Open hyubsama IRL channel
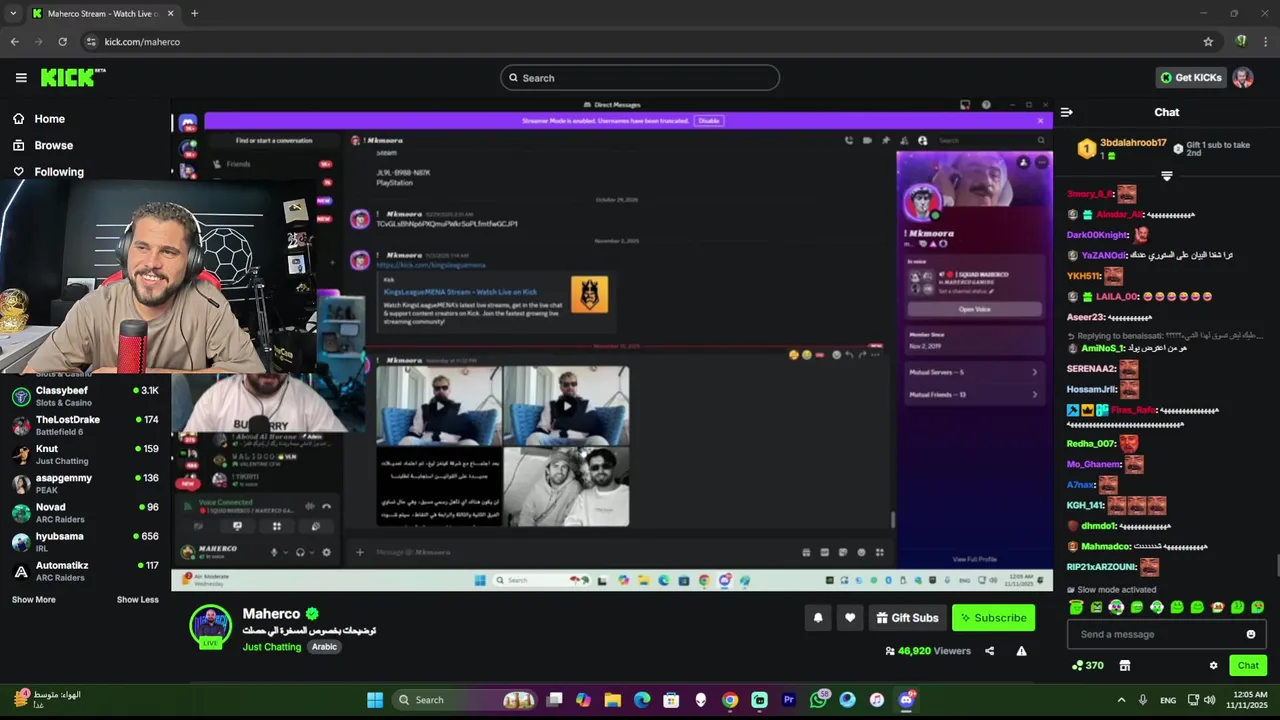 click(x=85, y=542)
